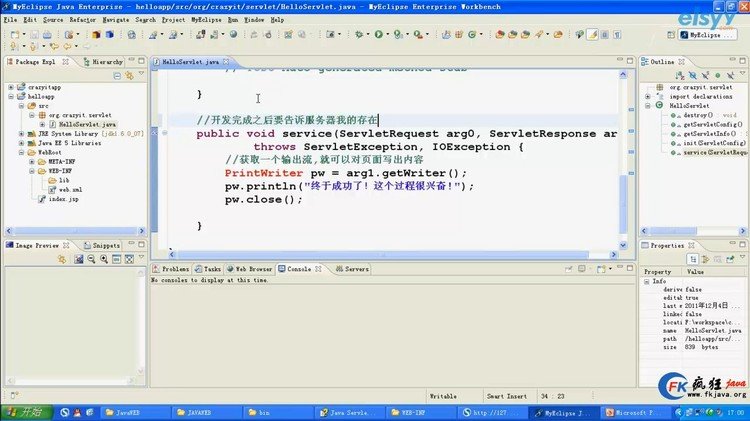This screenshot has height=421, width=750.
Task: Toggle block selection mode toolbar icon
Action: click(605, 34)
